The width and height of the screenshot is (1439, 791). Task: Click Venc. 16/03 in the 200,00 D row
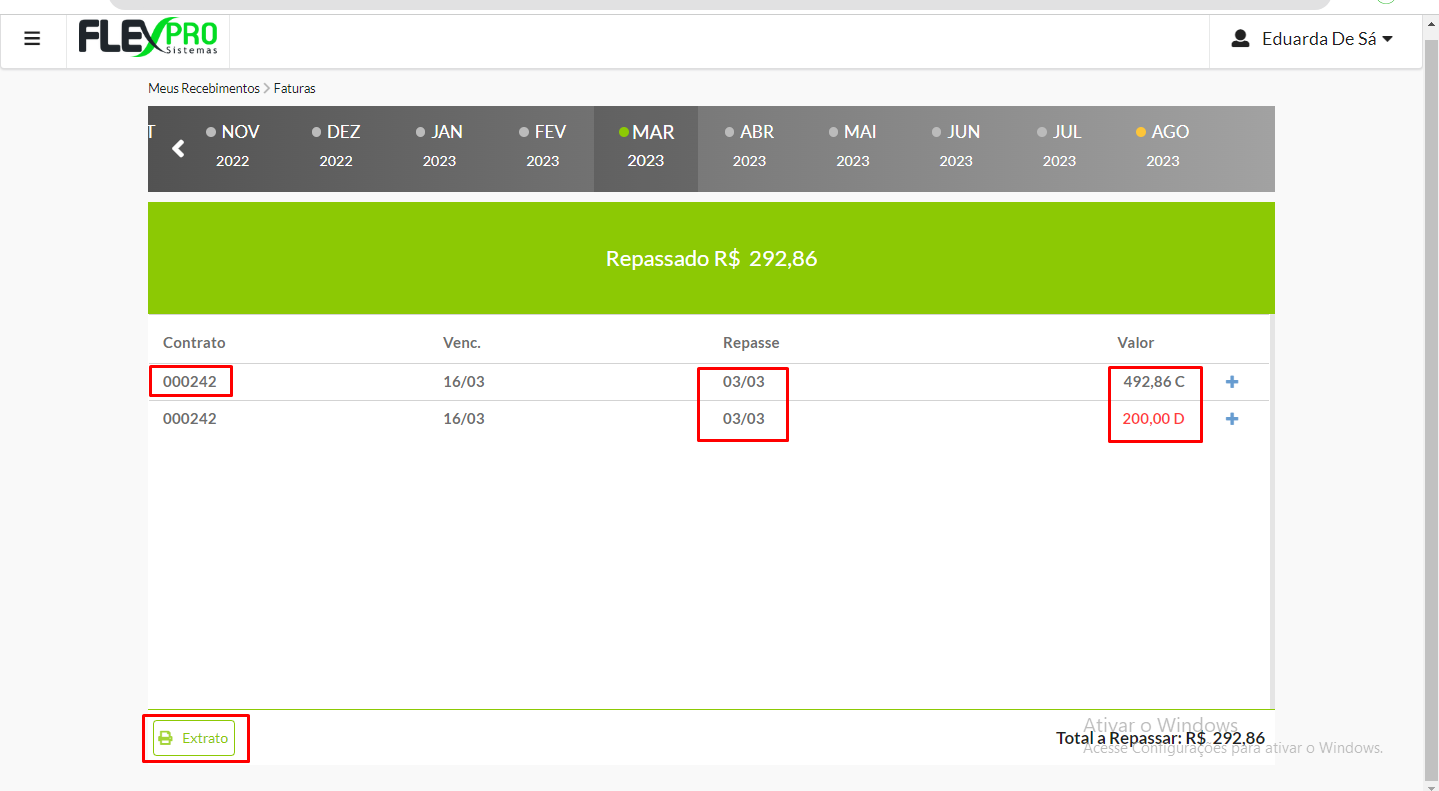464,418
